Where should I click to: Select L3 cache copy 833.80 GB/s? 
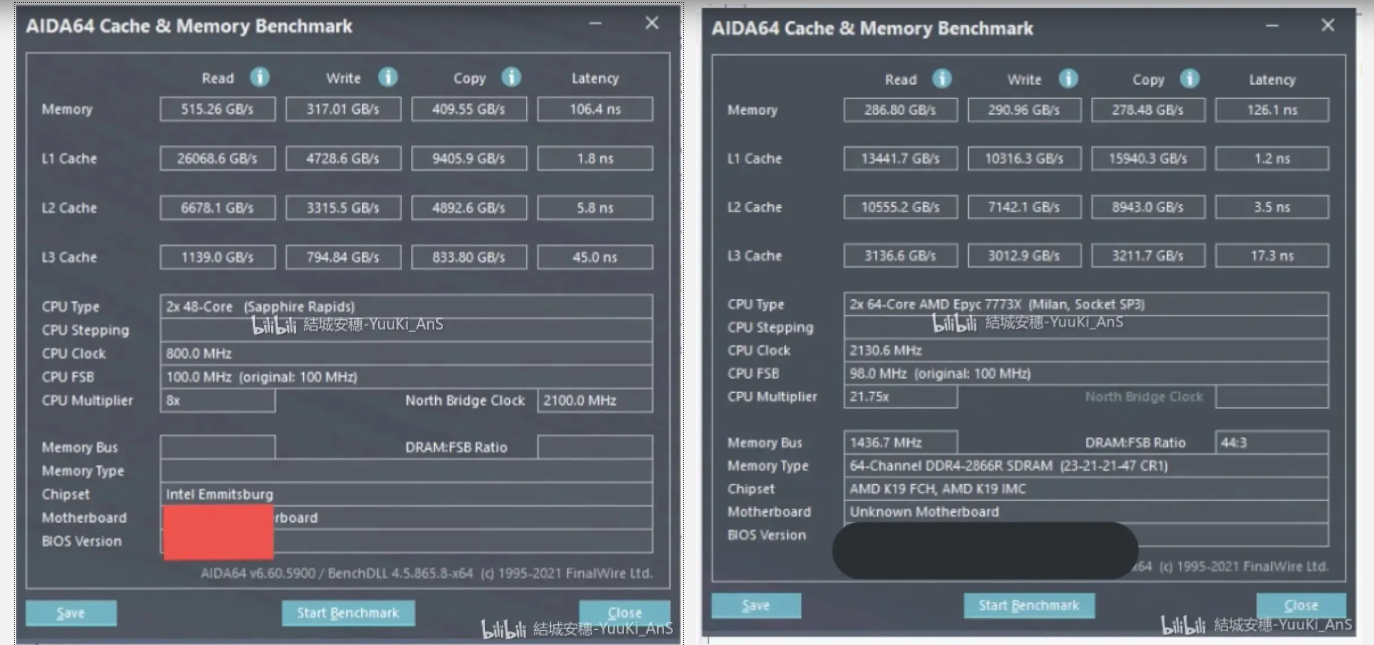point(469,257)
